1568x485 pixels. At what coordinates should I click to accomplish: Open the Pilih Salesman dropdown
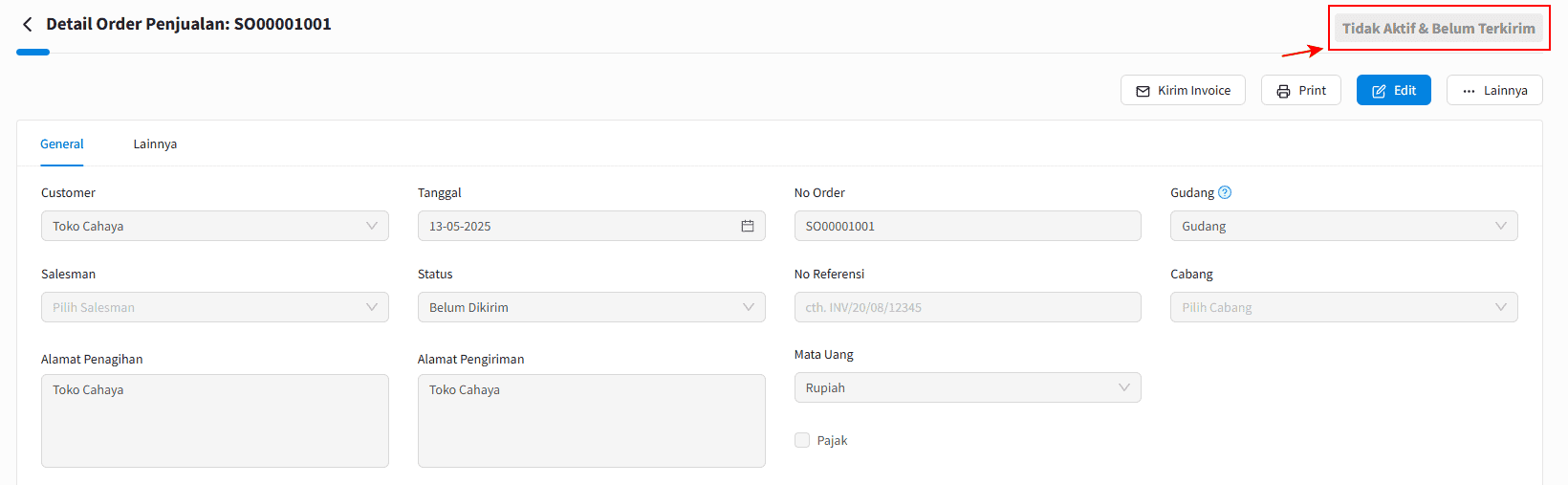point(215,307)
